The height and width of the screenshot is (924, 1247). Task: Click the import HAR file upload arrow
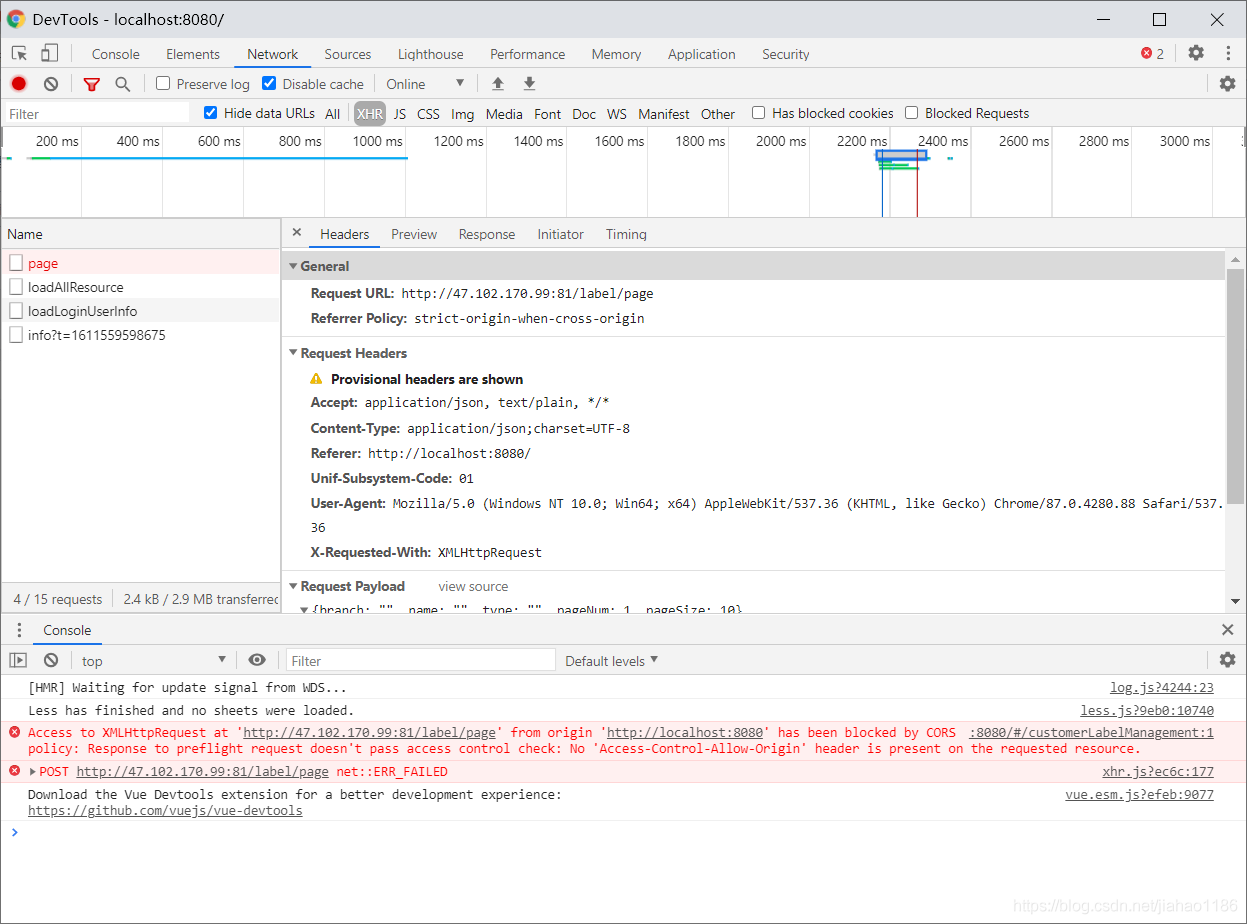(497, 84)
